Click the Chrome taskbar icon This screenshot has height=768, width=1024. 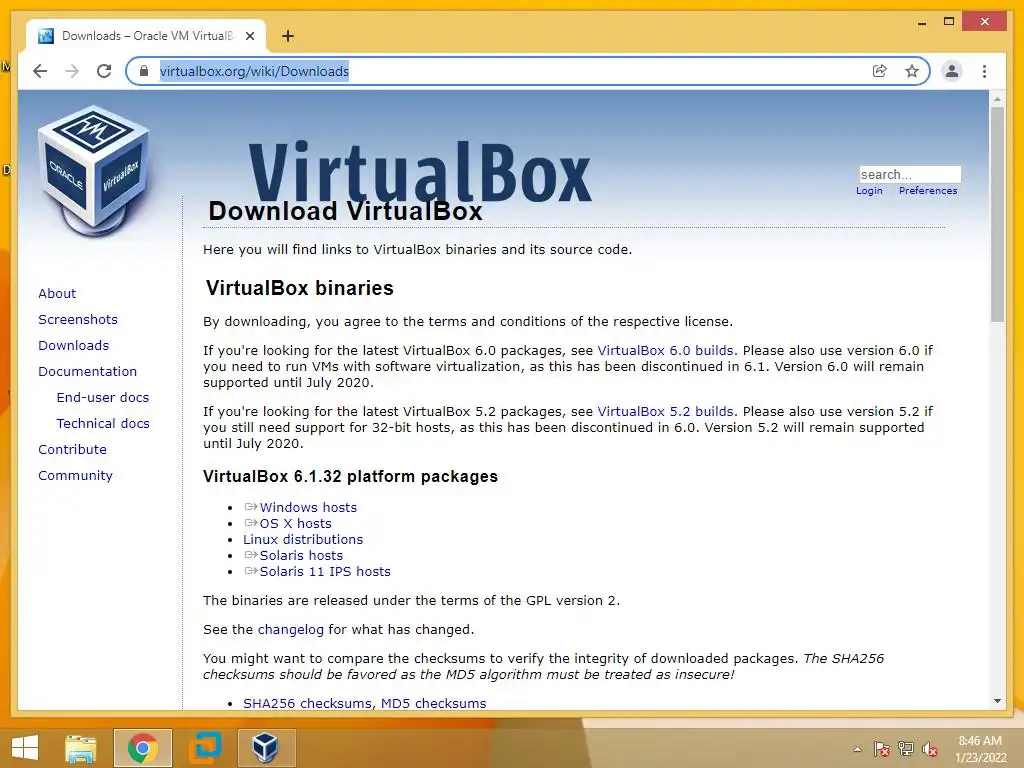click(142, 748)
